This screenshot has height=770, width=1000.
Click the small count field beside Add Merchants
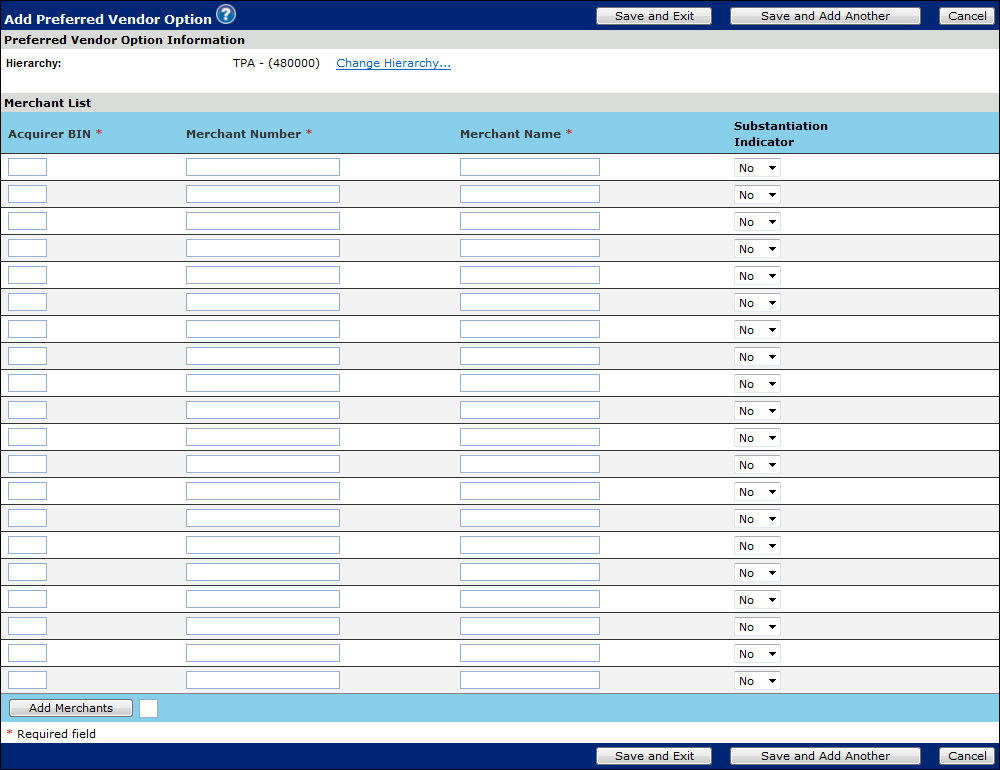[x=148, y=708]
